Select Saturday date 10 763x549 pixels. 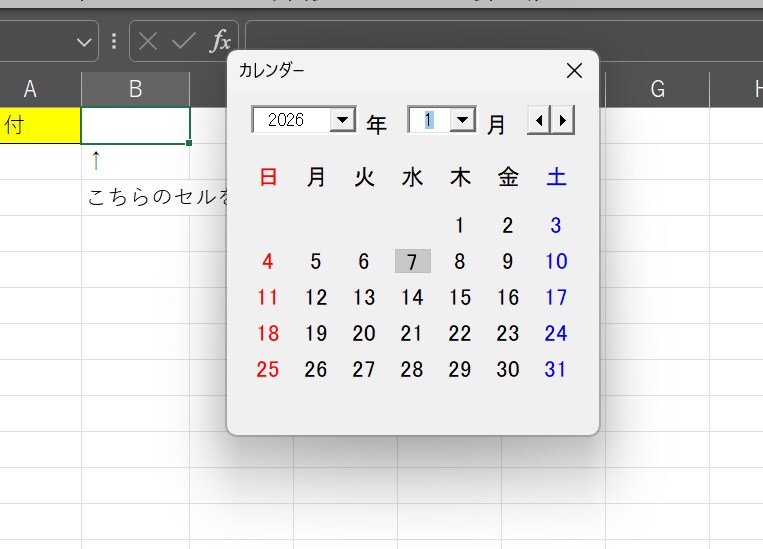click(x=556, y=261)
